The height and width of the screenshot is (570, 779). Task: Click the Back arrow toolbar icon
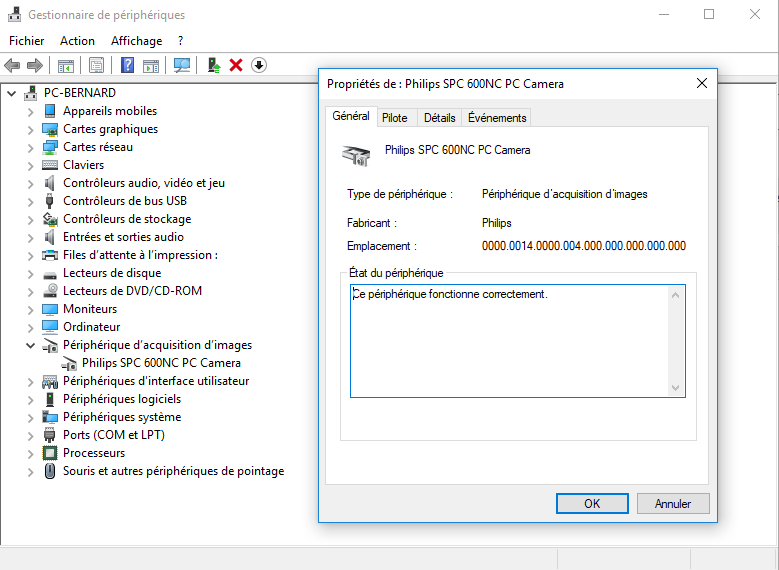point(12,65)
